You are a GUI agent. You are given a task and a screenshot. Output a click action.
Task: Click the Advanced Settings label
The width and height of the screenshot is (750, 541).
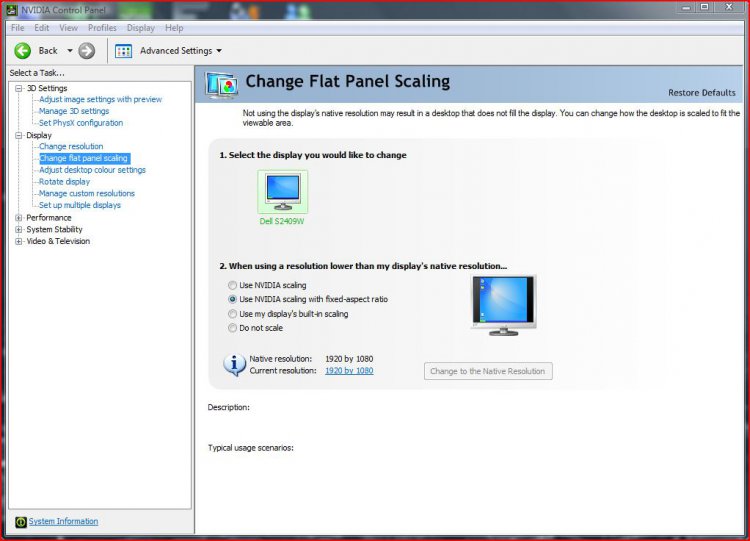coord(176,51)
